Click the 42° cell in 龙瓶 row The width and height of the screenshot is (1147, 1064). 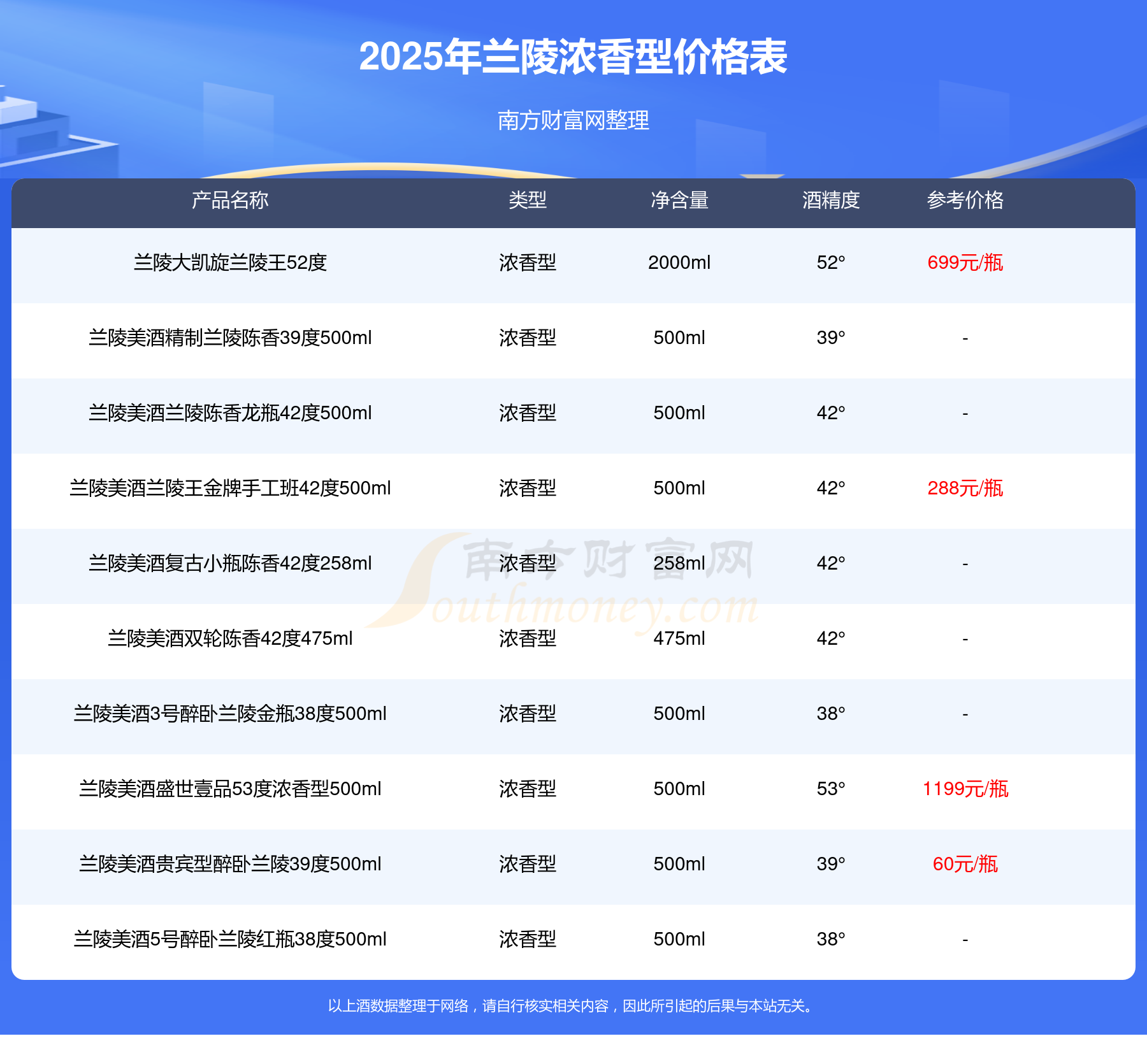pos(831,413)
